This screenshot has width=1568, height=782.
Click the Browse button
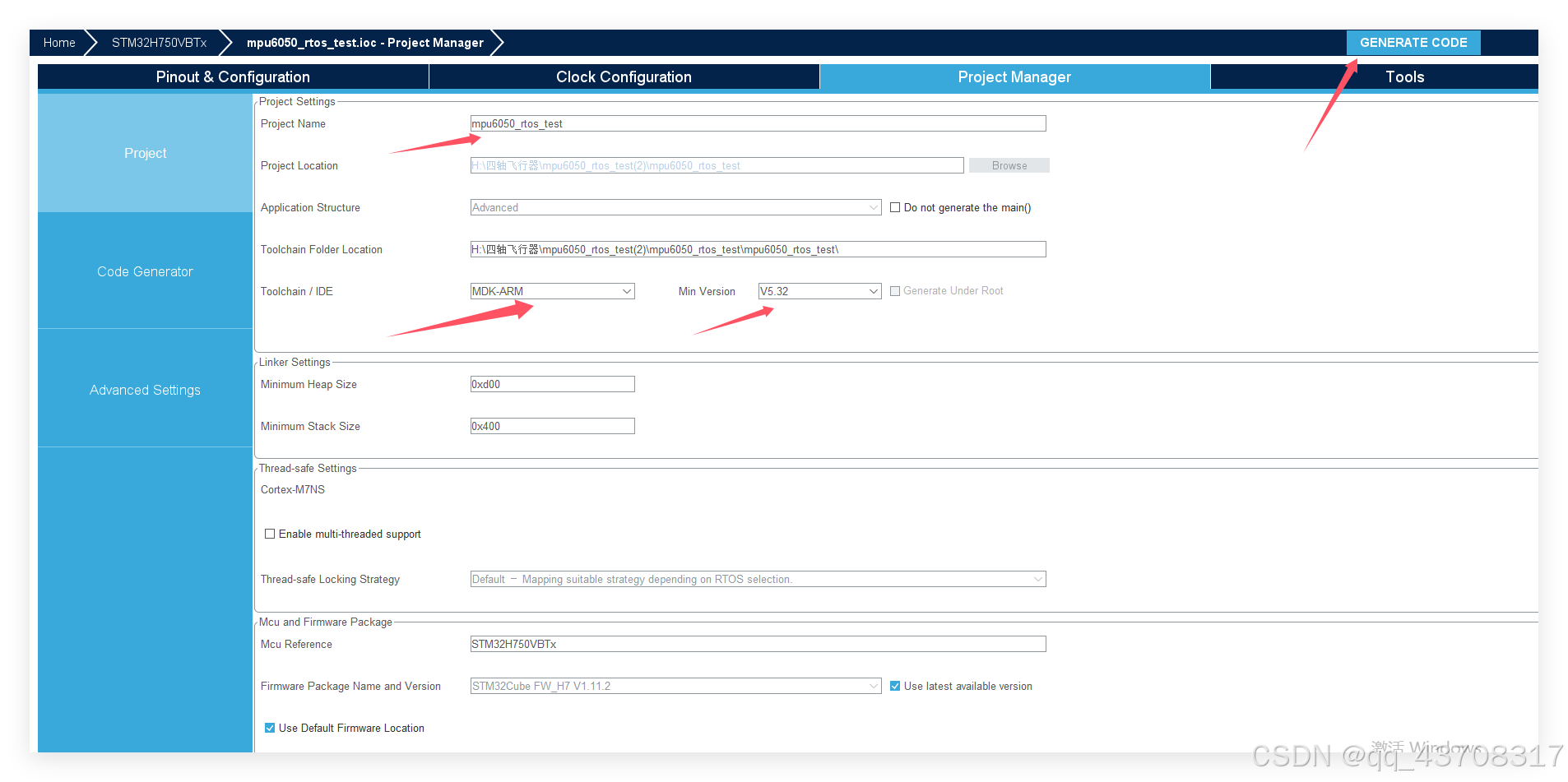[1009, 165]
